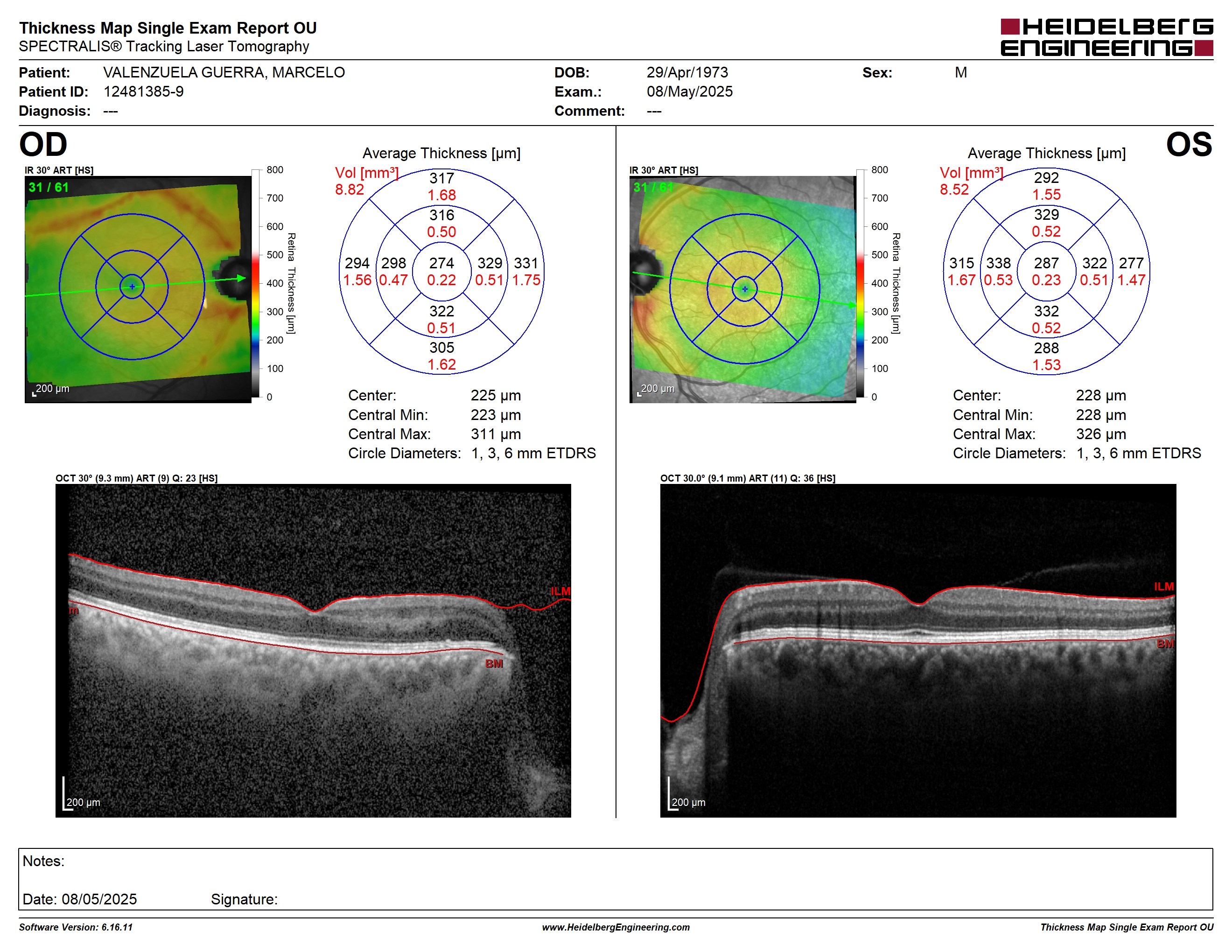The height and width of the screenshot is (952, 1232).
Task: Click the OD scan counter '31 / 61'
Action: coord(49,187)
